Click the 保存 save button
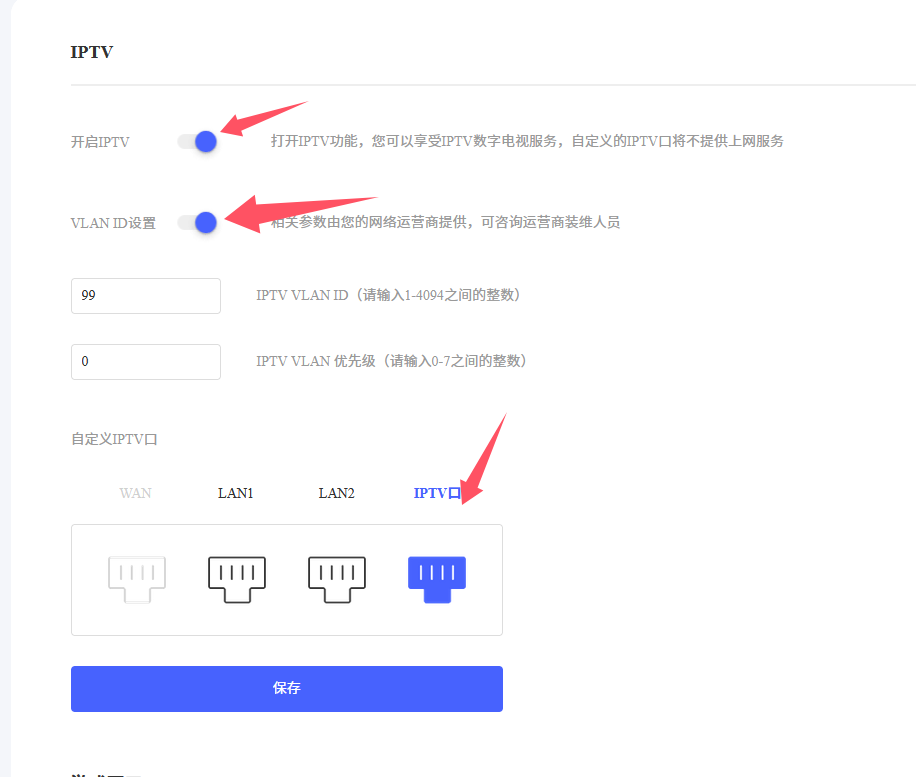The height and width of the screenshot is (777, 916). point(287,689)
